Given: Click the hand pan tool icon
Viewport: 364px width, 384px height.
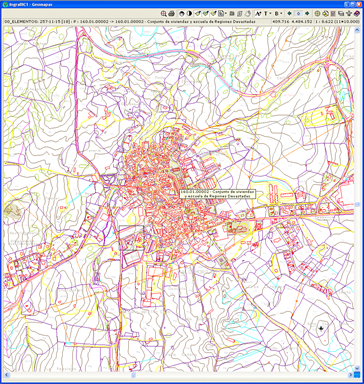Looking at the screenshot, I should 248,14.
